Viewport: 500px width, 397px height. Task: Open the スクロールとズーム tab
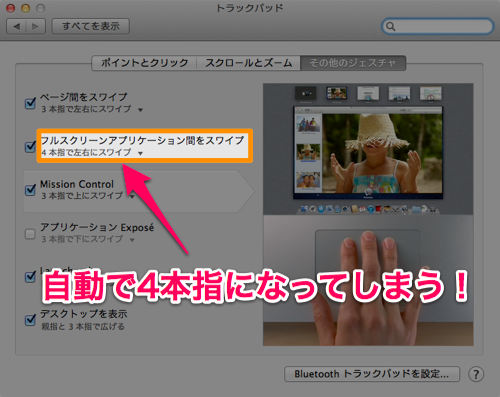tap(249, 63)
